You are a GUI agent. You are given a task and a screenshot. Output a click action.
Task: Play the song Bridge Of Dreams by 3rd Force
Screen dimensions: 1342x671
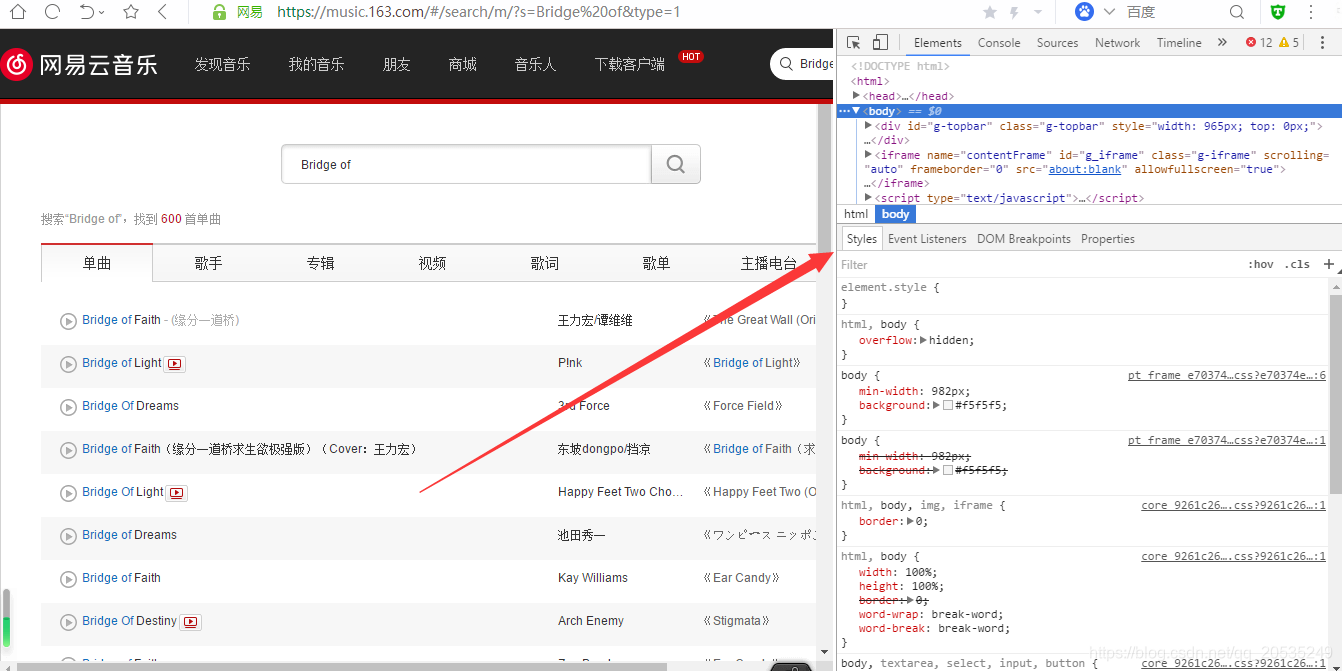(68, 407)
